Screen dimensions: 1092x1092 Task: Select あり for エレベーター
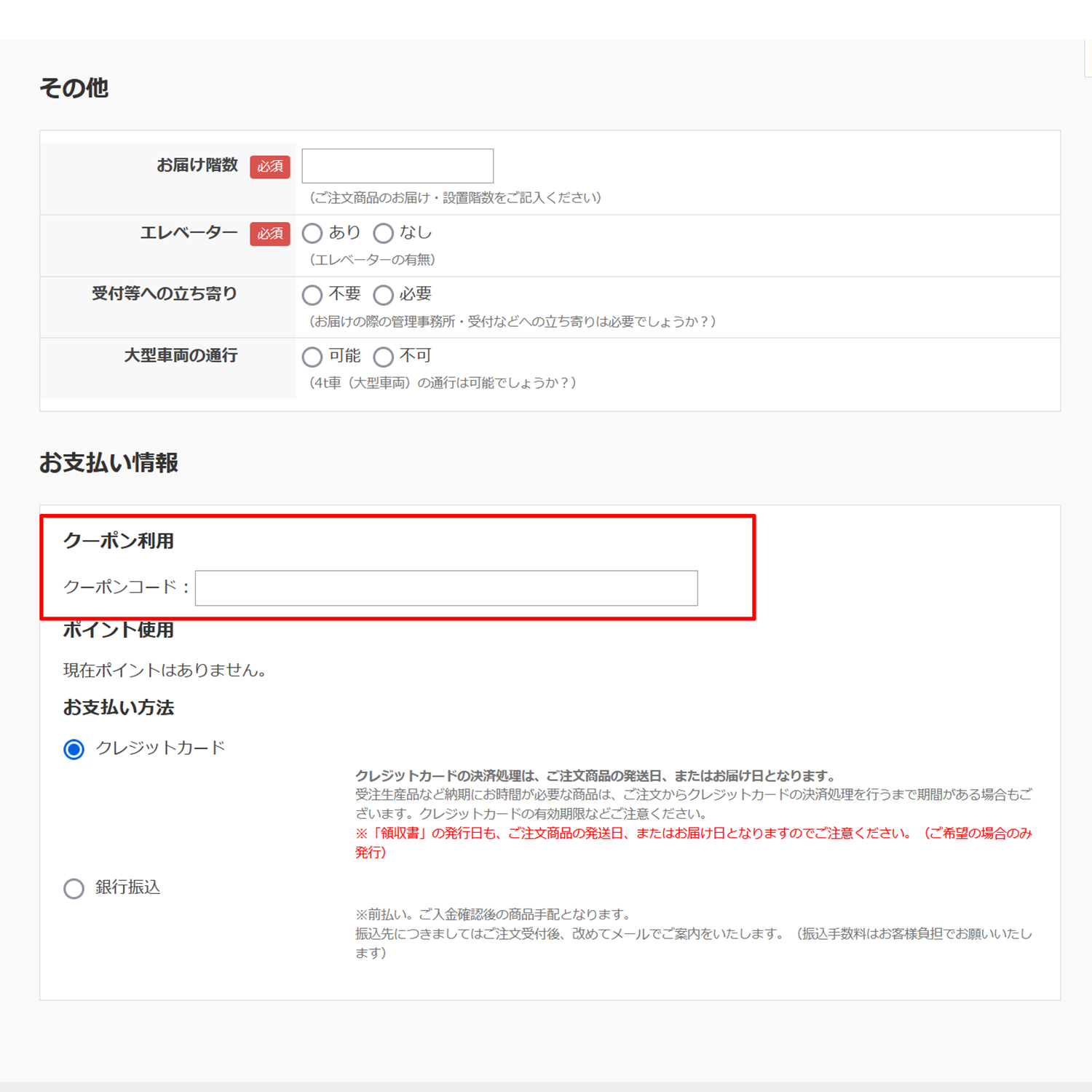tap(312, 233)
